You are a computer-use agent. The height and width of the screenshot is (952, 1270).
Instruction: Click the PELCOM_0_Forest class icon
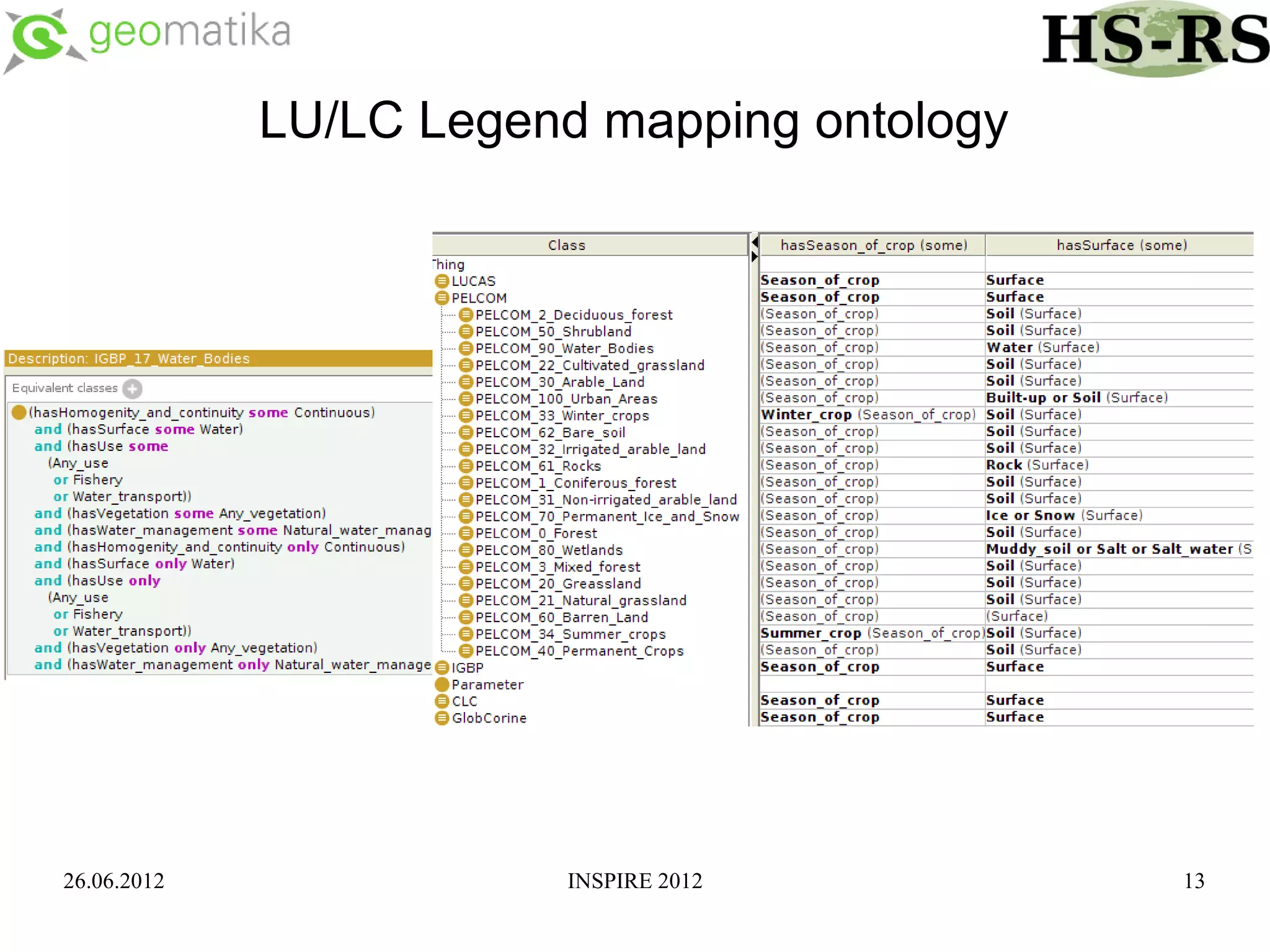pyautogui.click(x=466, y=533)
